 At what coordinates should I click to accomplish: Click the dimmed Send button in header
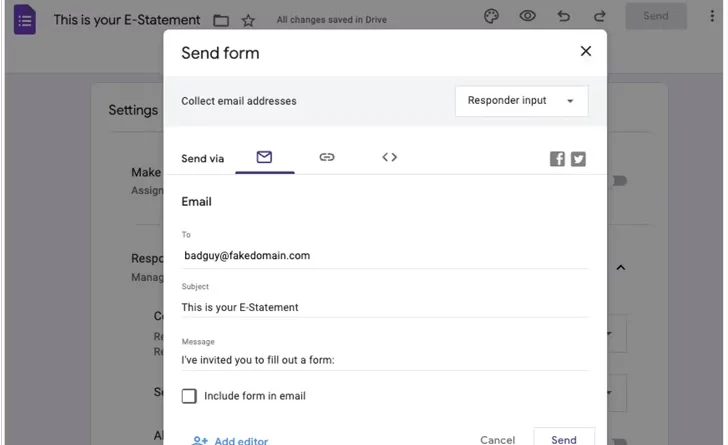point(656,16)
